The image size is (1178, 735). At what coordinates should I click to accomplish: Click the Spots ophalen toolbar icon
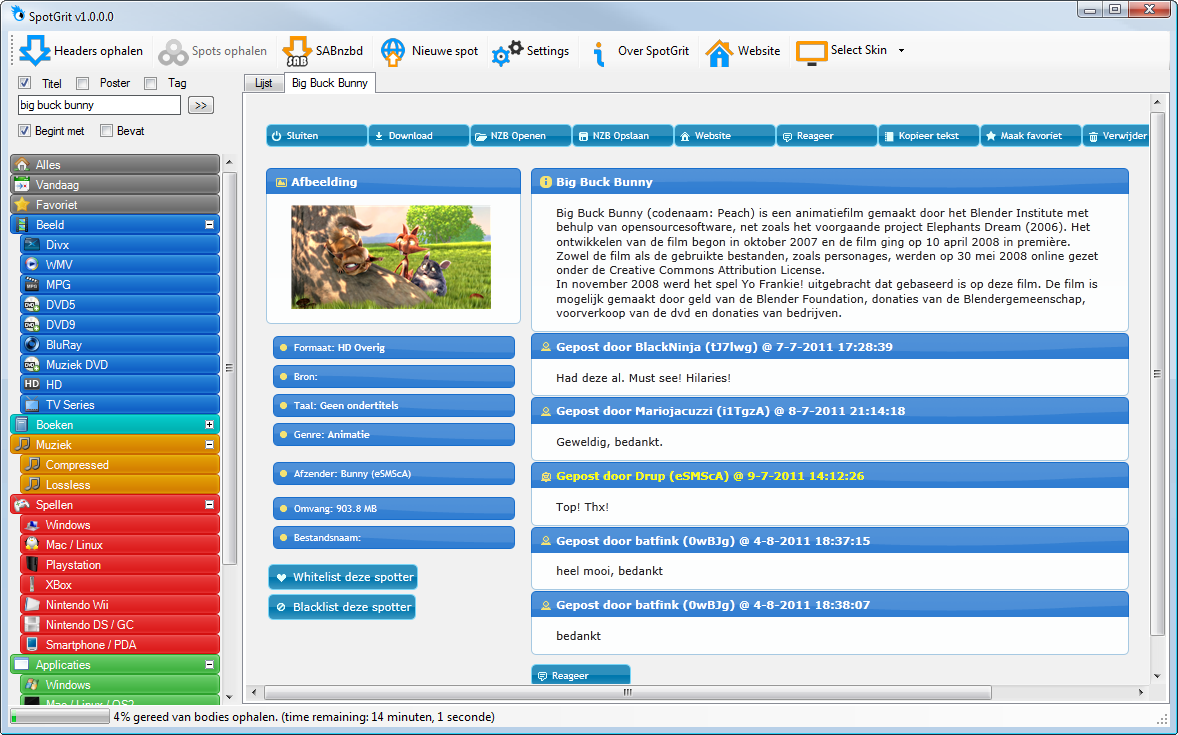(x=173, y=52)
